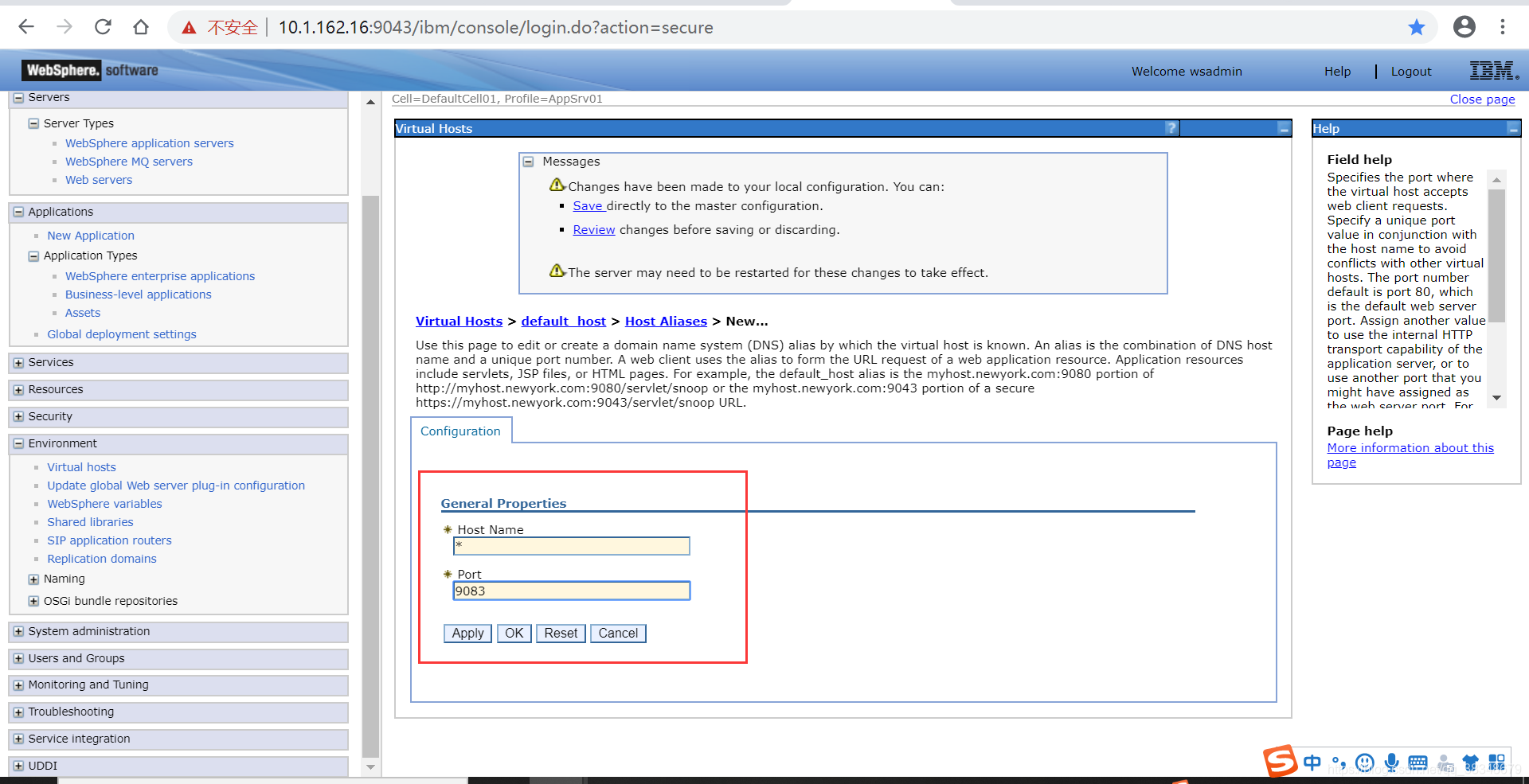Minimize the Virtual Hosts panel
Viewport: 1529px width, 784px height.
[x=1284, y=128]
